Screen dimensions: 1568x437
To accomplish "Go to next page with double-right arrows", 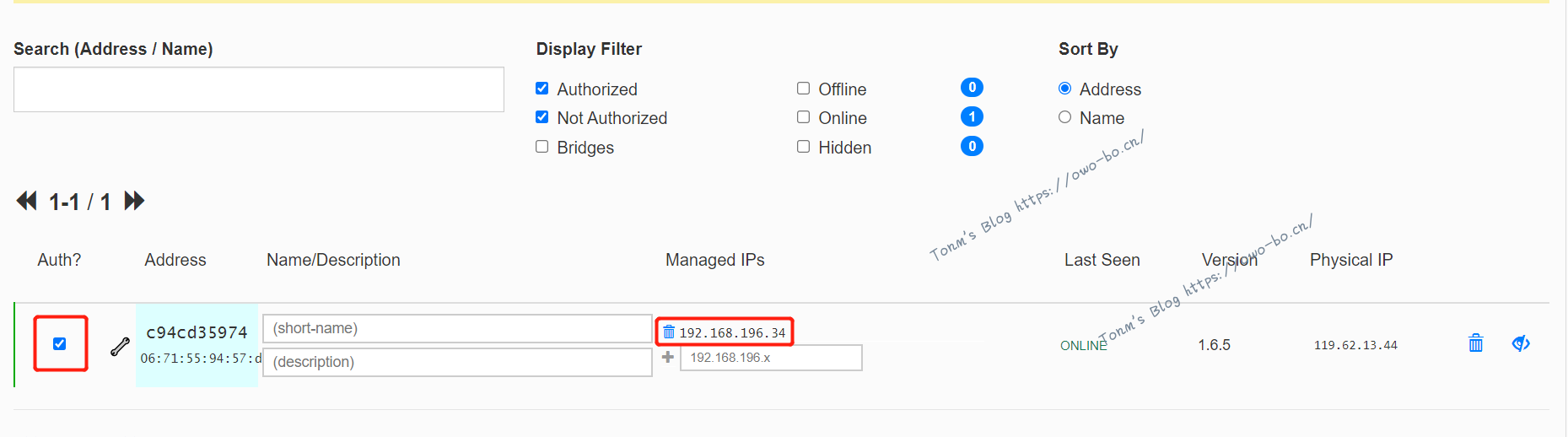I will point(134,201).
